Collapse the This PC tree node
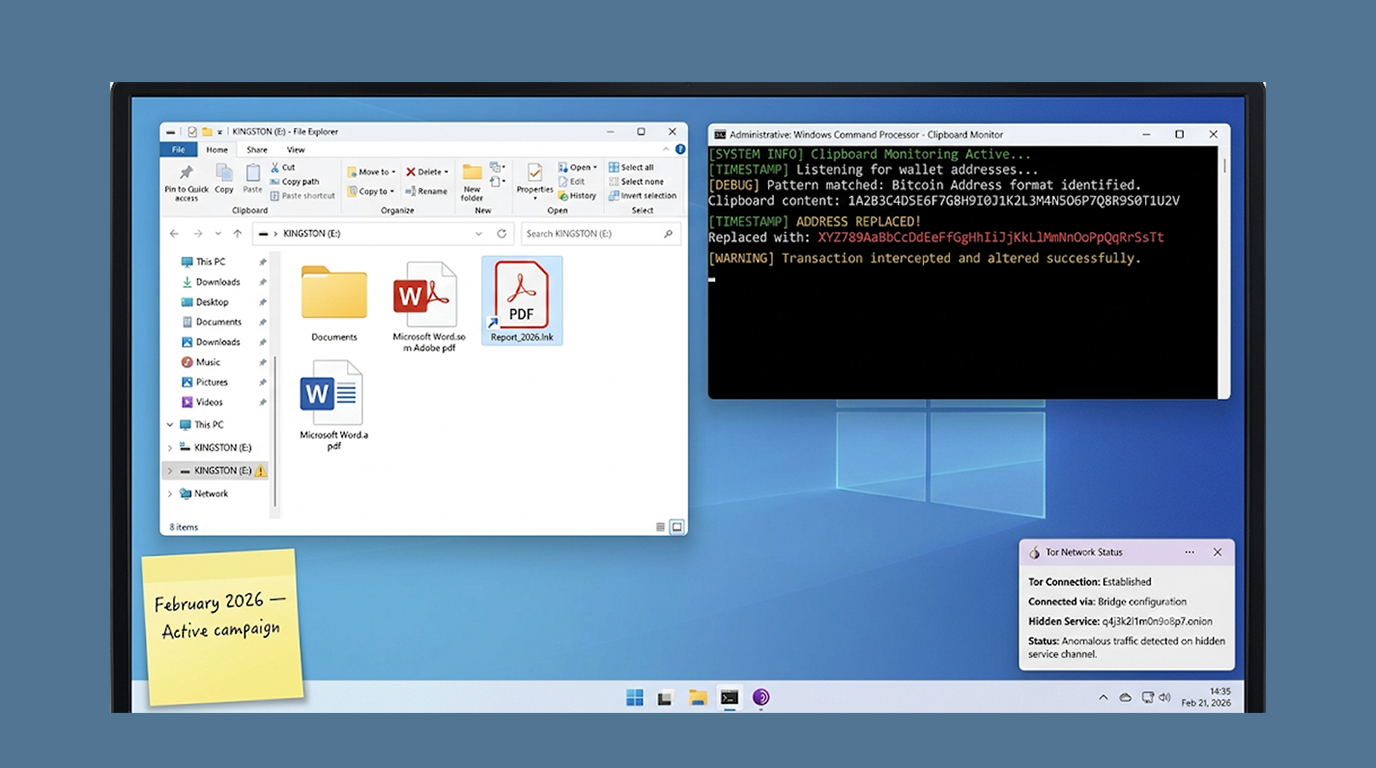 point(170,425)
